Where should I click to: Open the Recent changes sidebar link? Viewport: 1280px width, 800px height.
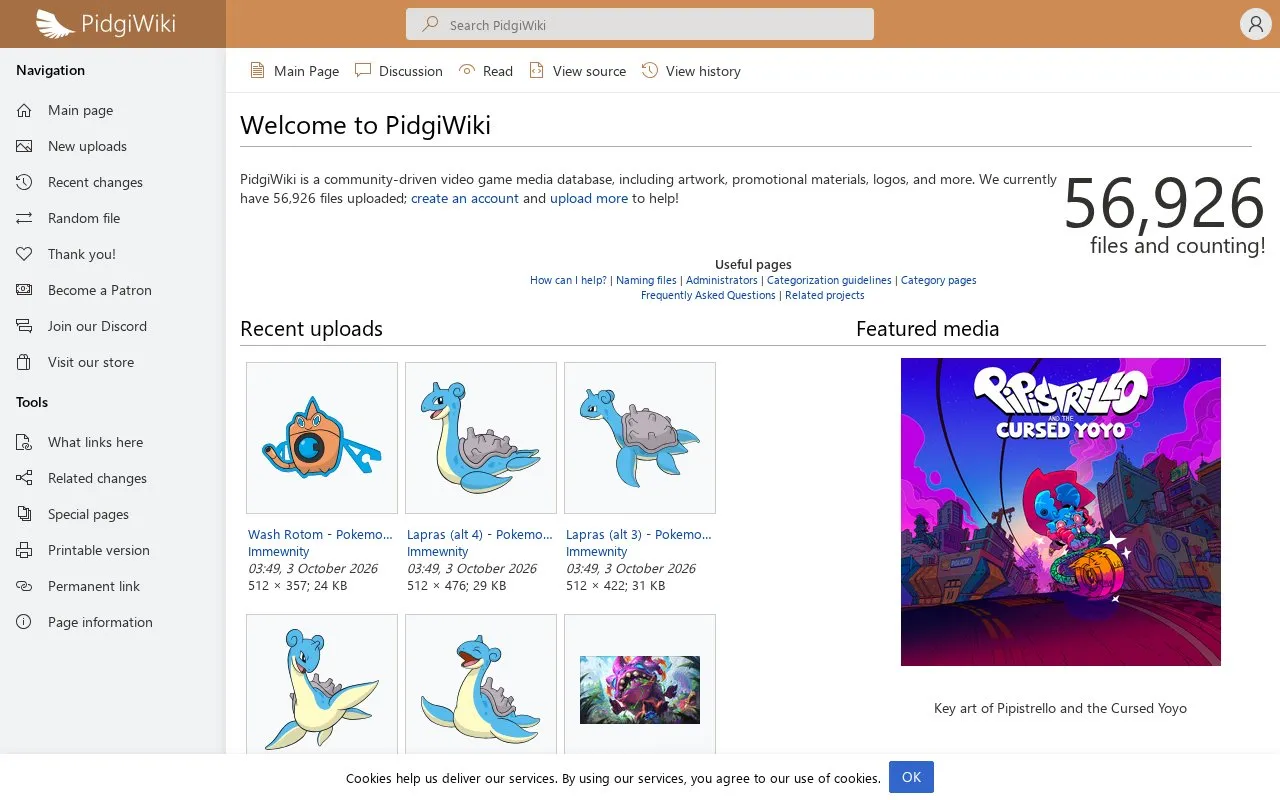(95, 182)
